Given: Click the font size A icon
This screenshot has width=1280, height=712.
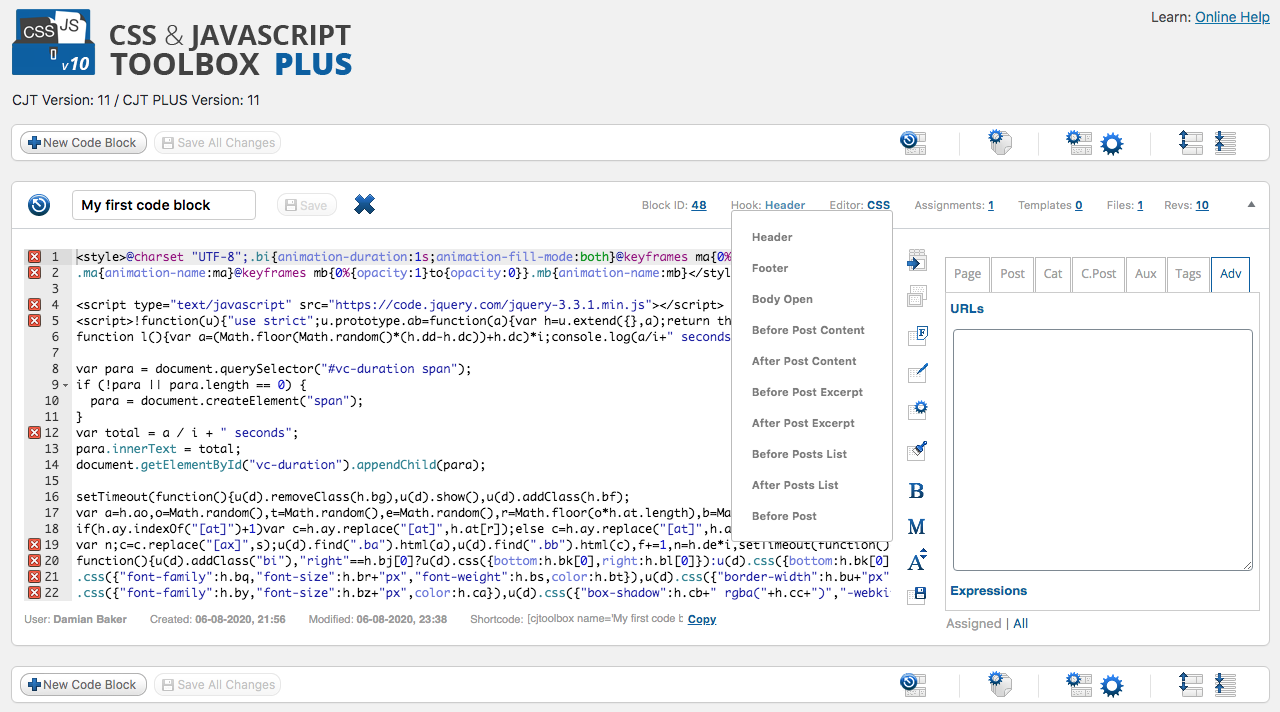Looking at the screenshot, I should 916,561.
